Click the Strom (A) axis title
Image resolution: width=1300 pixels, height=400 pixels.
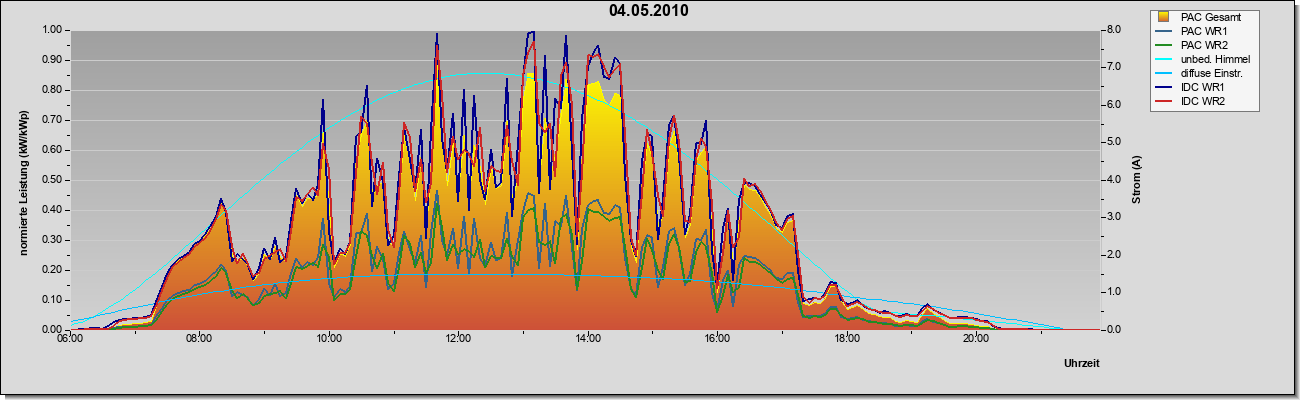1137,180
